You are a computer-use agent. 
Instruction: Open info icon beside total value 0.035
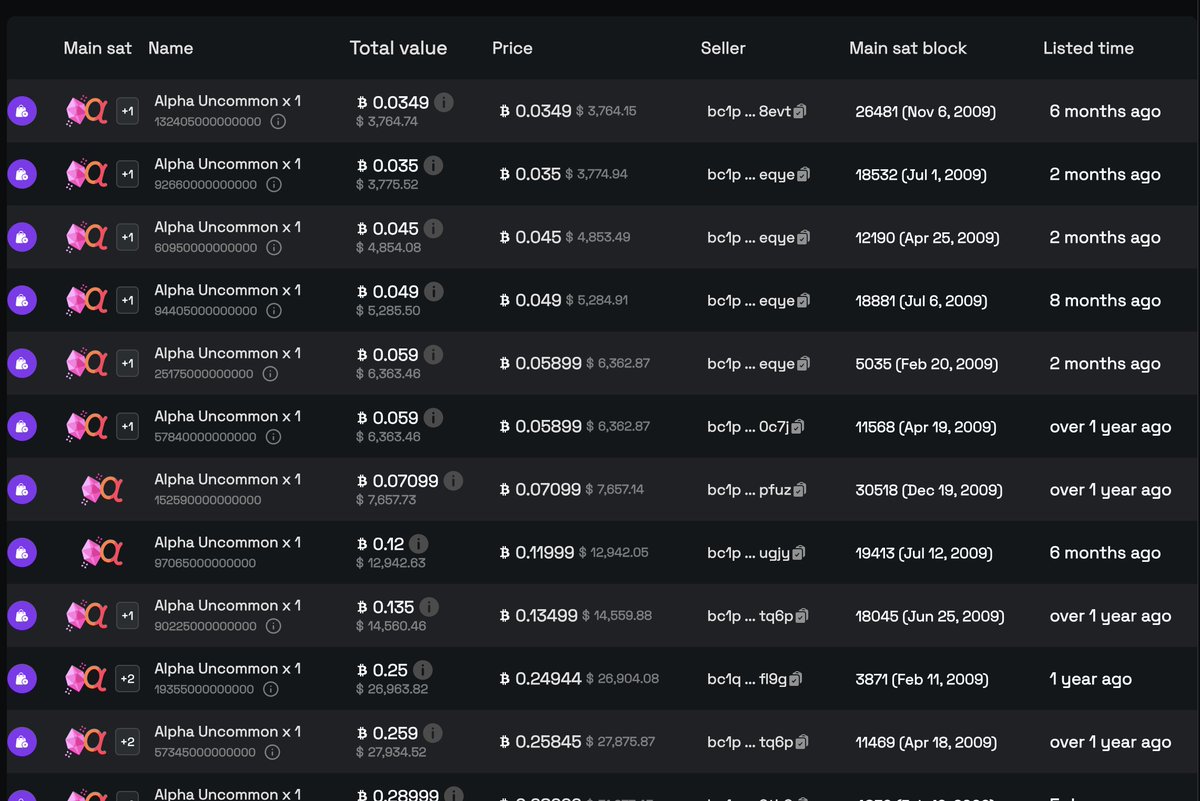pos(433,165)
